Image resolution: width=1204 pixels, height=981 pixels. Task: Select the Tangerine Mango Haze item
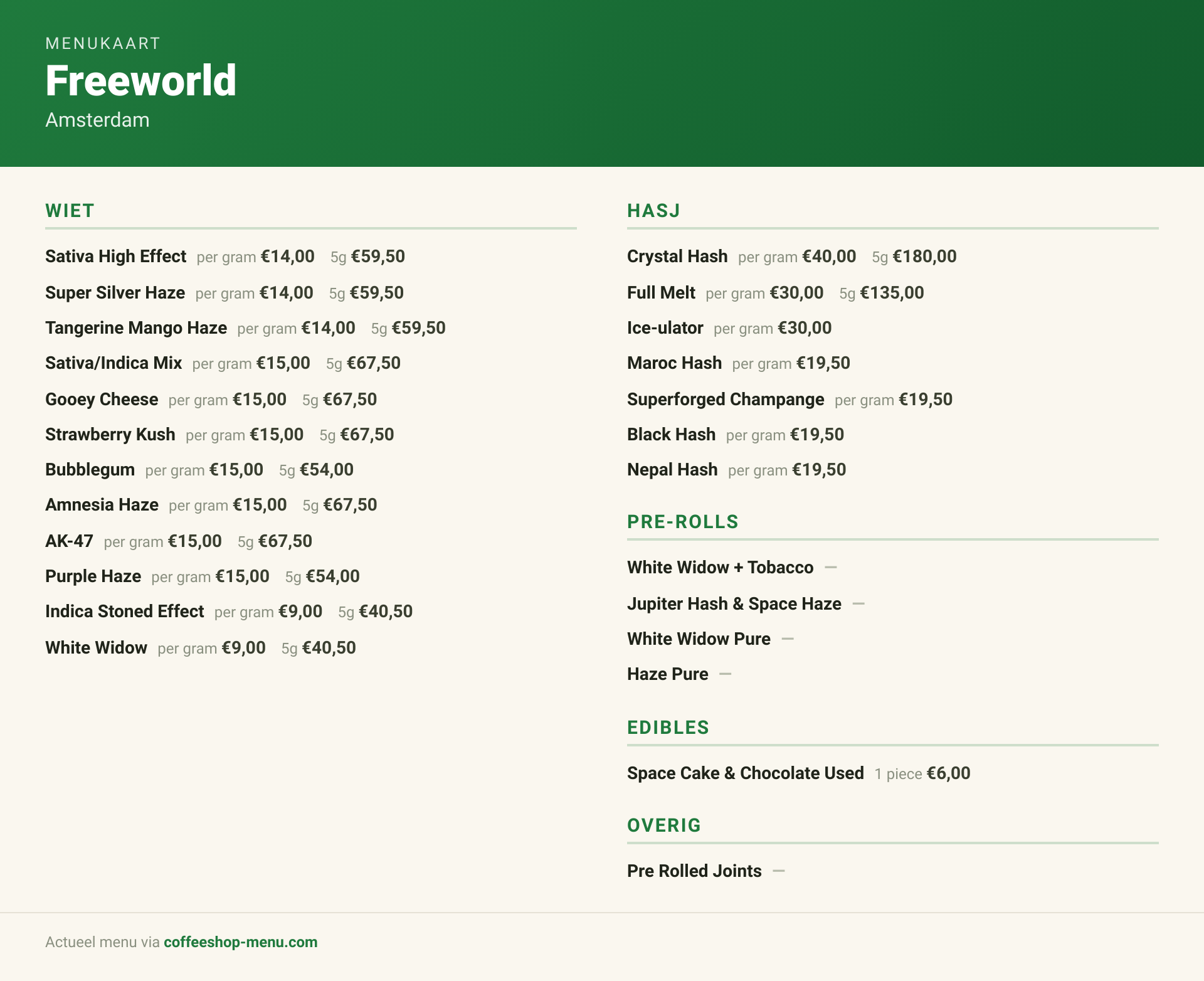point(136,328)
